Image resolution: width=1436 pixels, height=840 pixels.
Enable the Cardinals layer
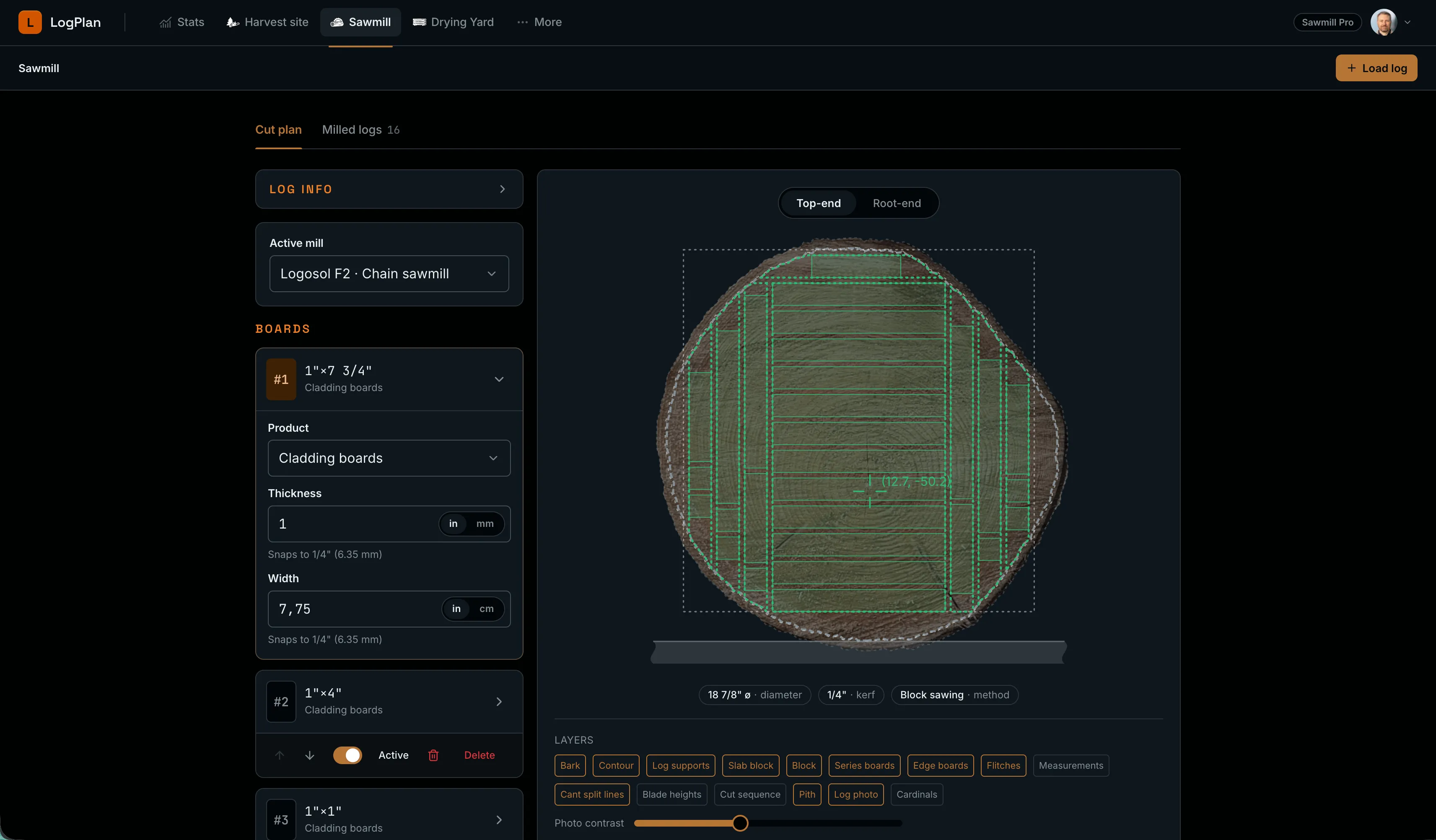tap(916, 794)
